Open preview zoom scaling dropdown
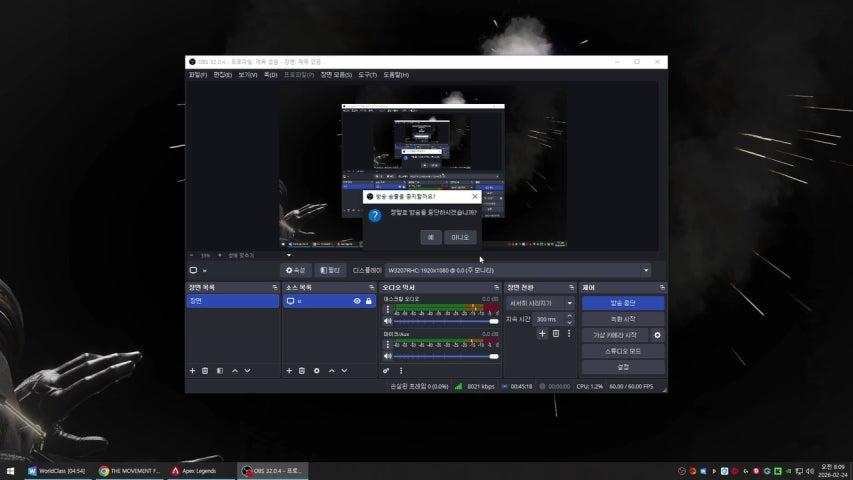853x480 pixels. (x=289, y=255)
